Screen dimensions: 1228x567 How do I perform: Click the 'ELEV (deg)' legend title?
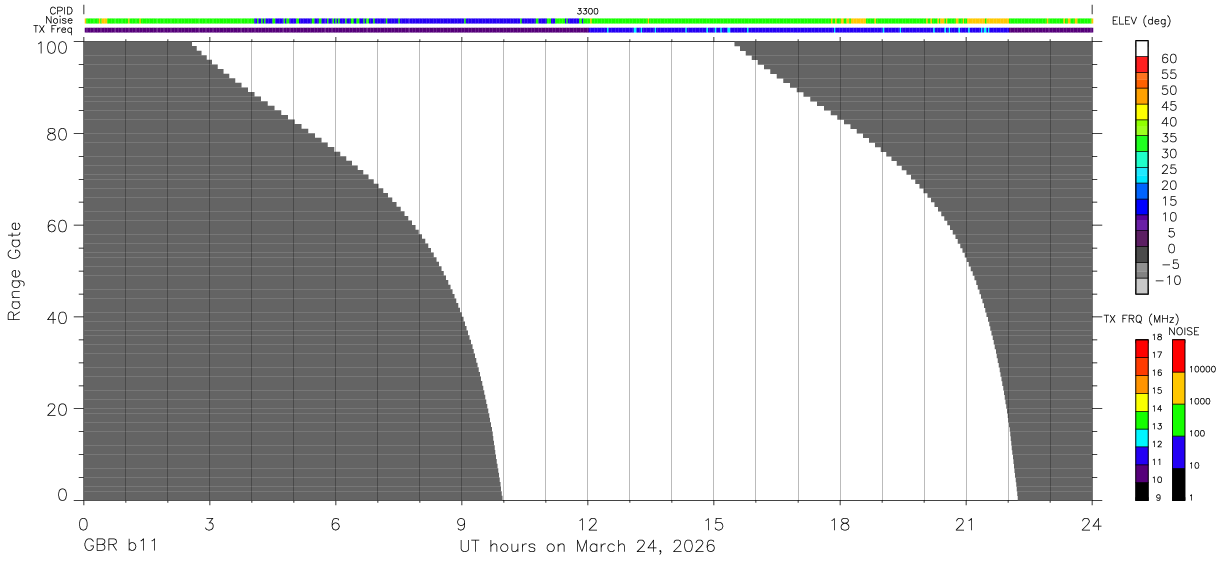(x=1142, y=22)
